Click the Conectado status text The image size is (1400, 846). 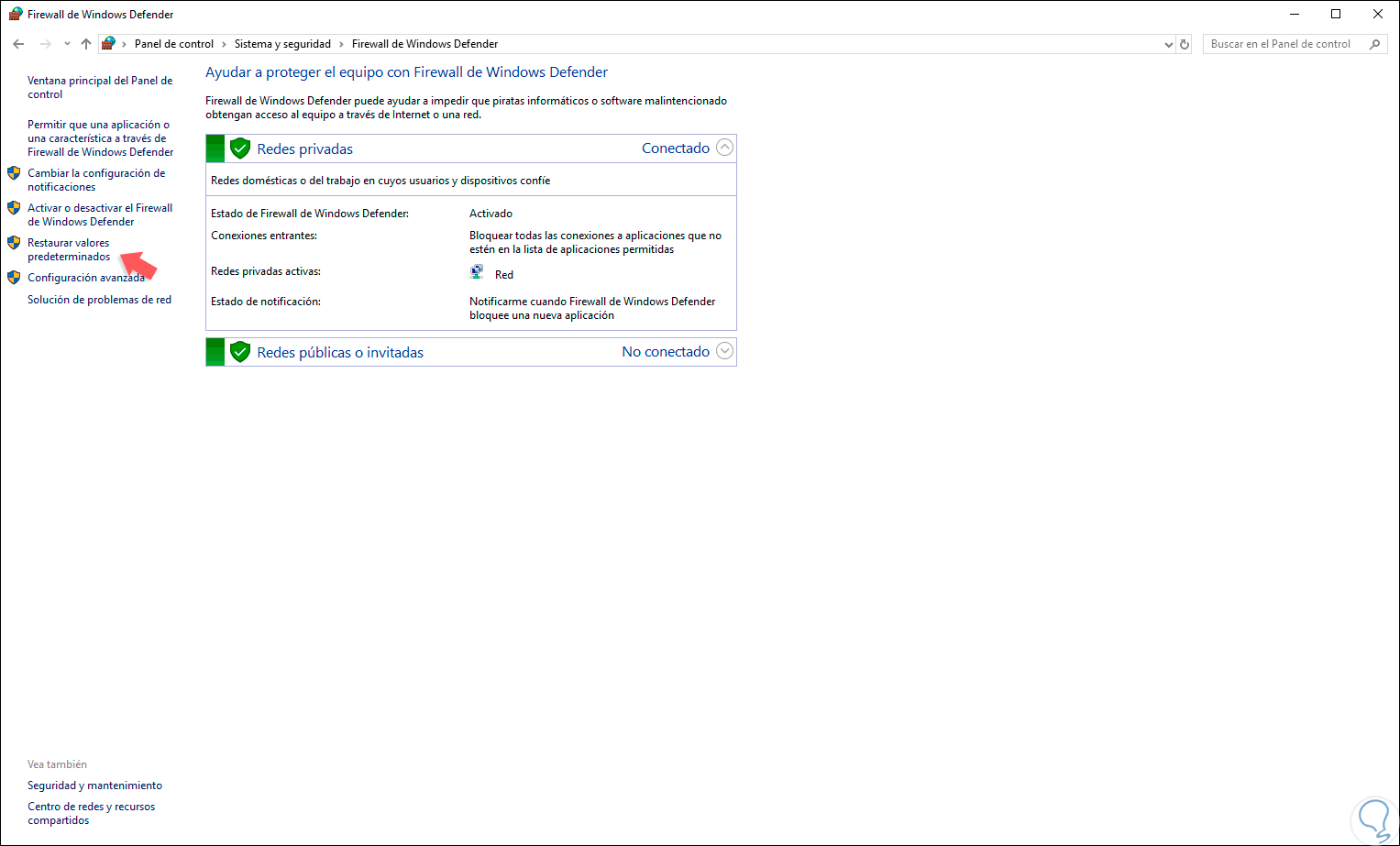[x=676, y=148]
